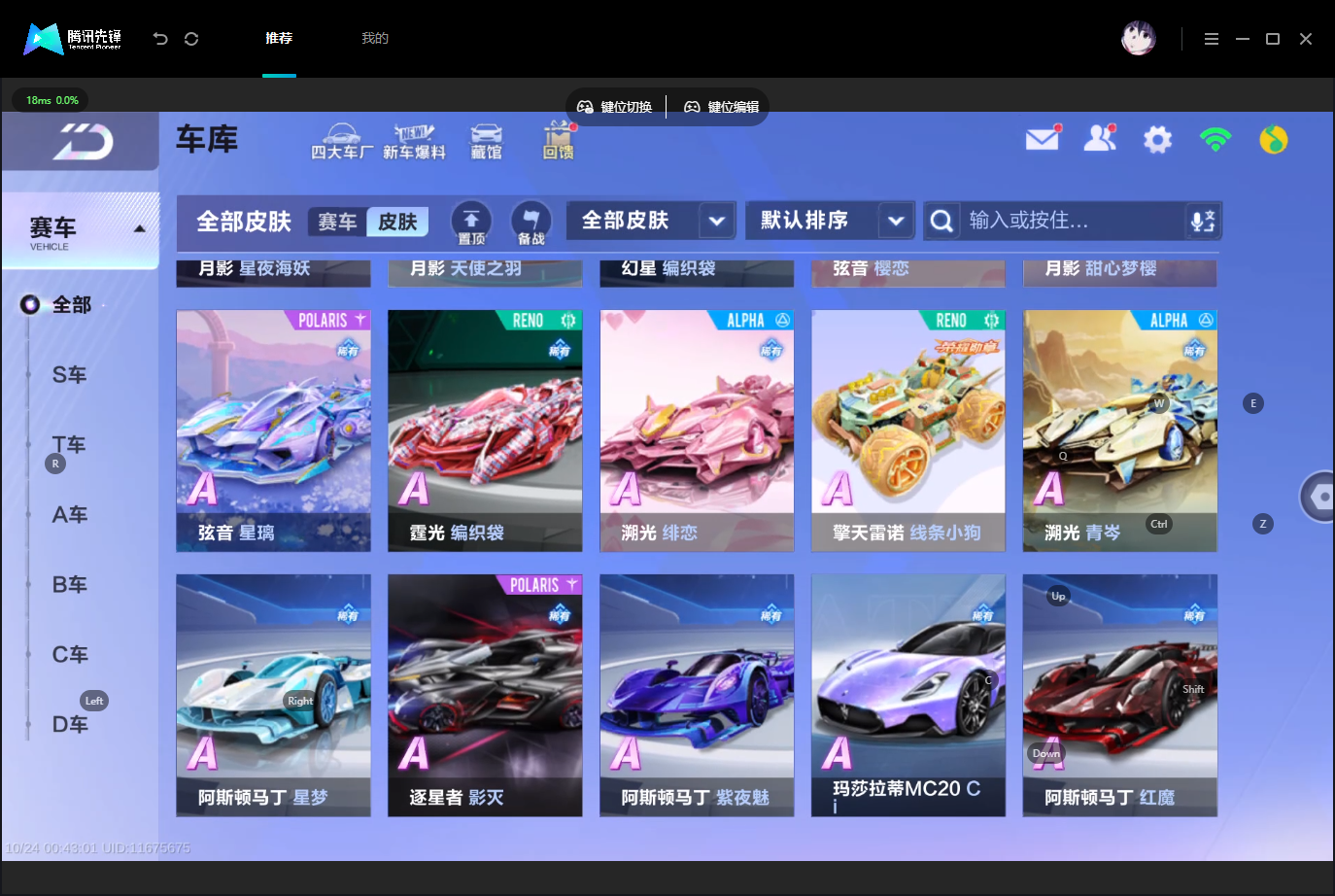Click the voice input microphone icon
Image resolution: width=1335 pixels, height=896 pixels.
click(x=1203, y=221)
